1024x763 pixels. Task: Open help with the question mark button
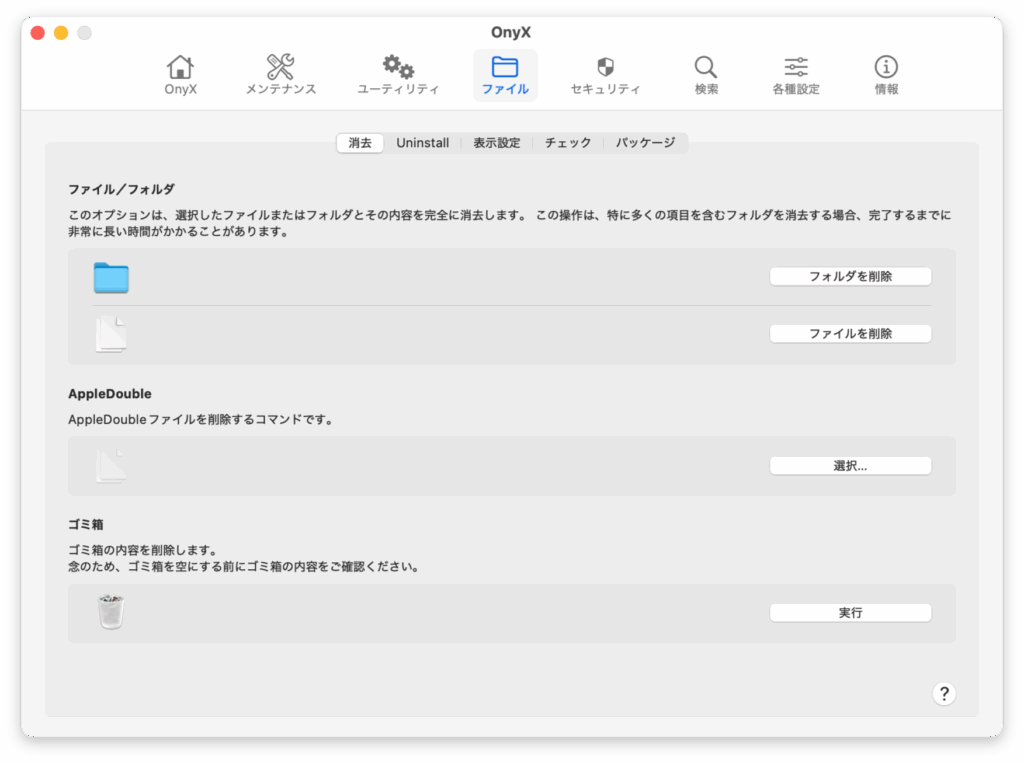point(944,694)
